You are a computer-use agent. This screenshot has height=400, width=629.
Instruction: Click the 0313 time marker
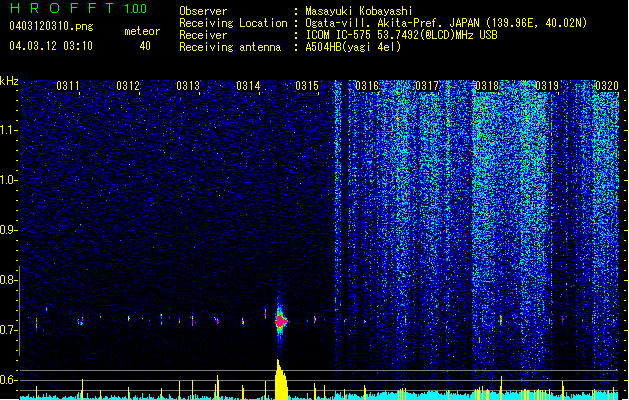(x=188, y=85)
